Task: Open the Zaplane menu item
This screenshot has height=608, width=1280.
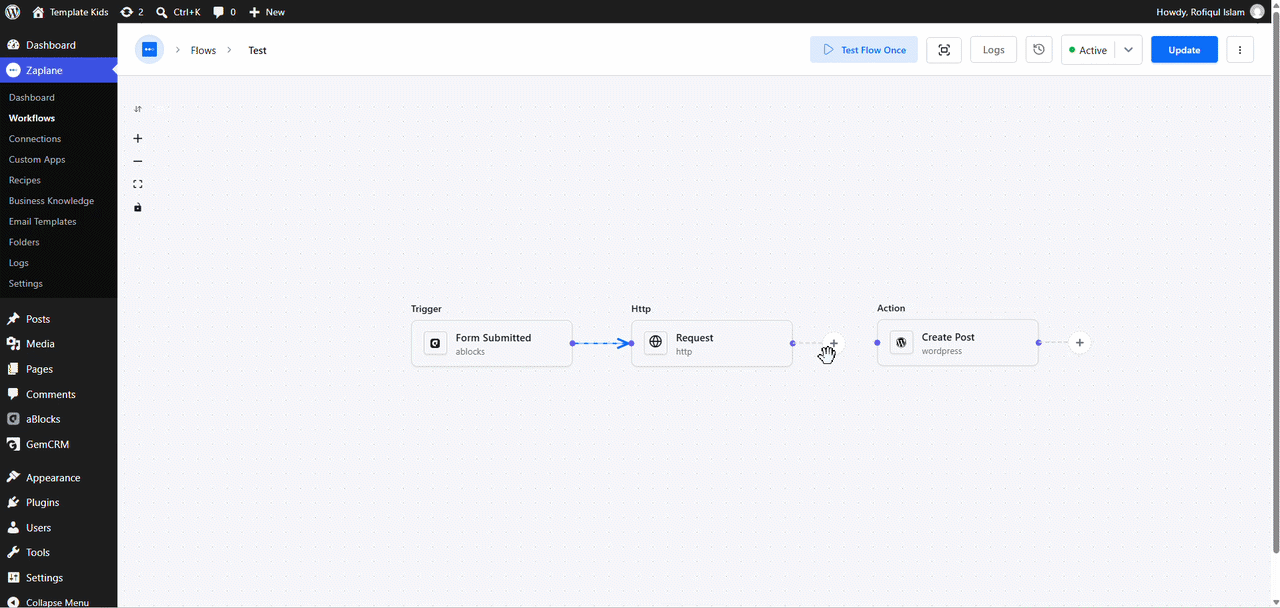Action: point(58,70)
